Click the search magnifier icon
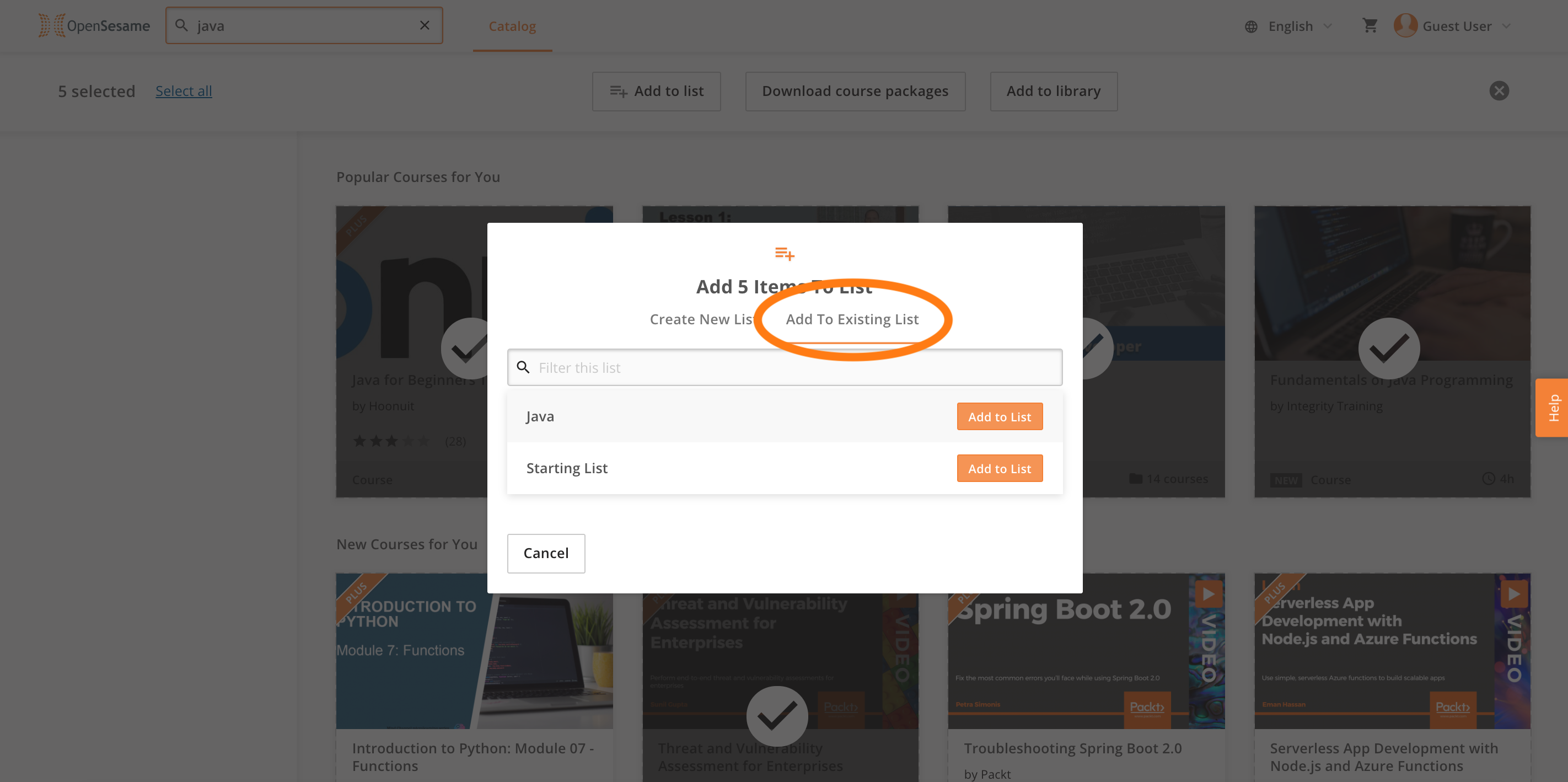Viewport: 1568px width, 782px height. 181,25
